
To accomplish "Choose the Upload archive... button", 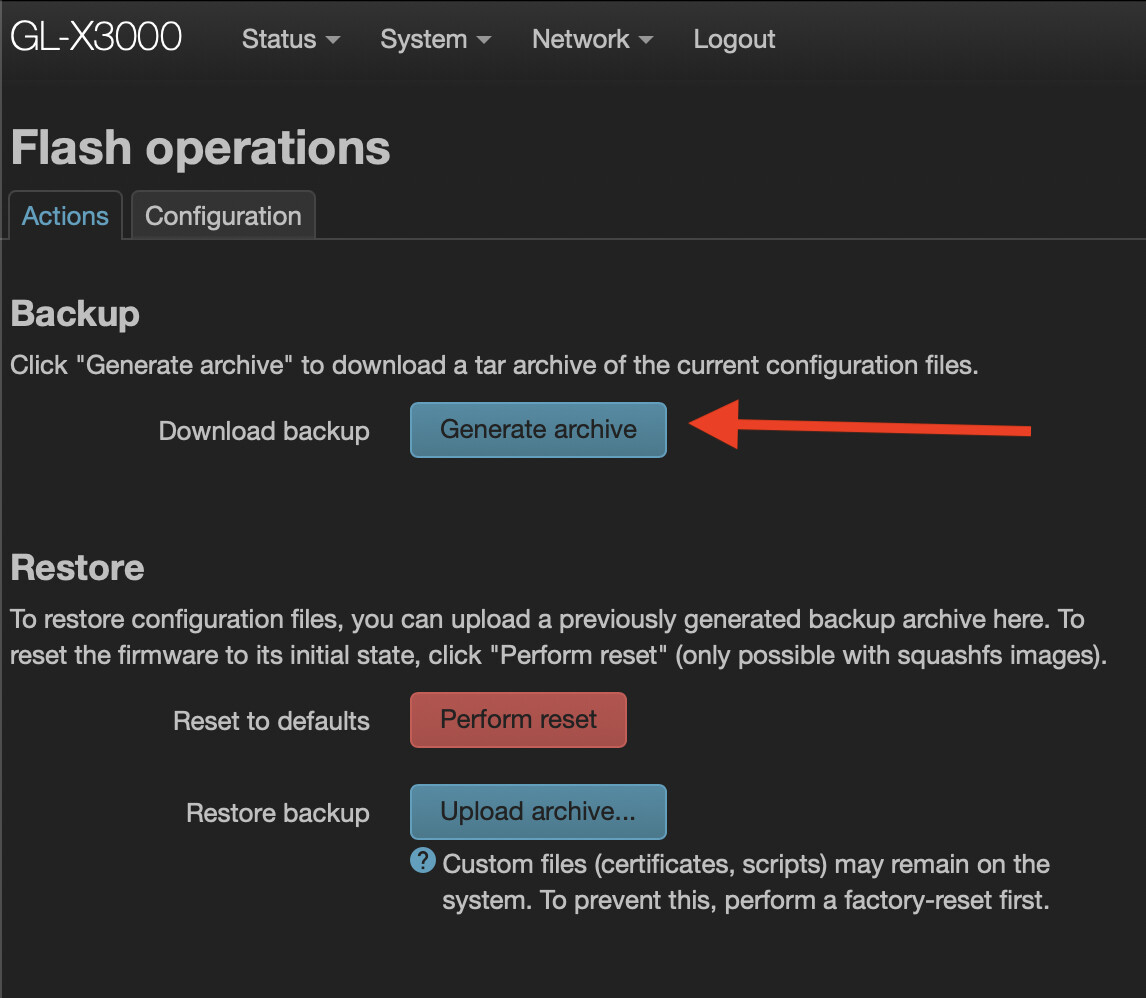I will (538, 812).
